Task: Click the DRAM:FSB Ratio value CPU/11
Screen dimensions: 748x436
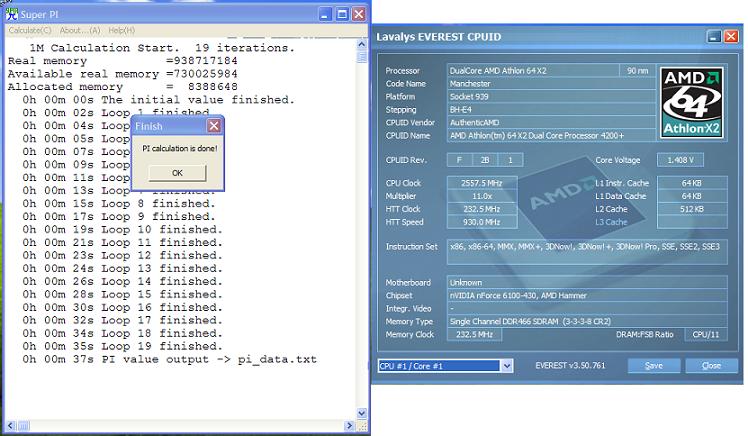Action: click(x=706, y=334)
